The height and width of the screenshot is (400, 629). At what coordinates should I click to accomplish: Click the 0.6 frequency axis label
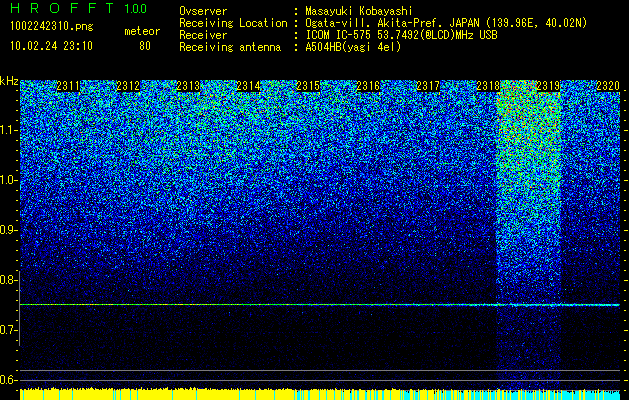9,380
